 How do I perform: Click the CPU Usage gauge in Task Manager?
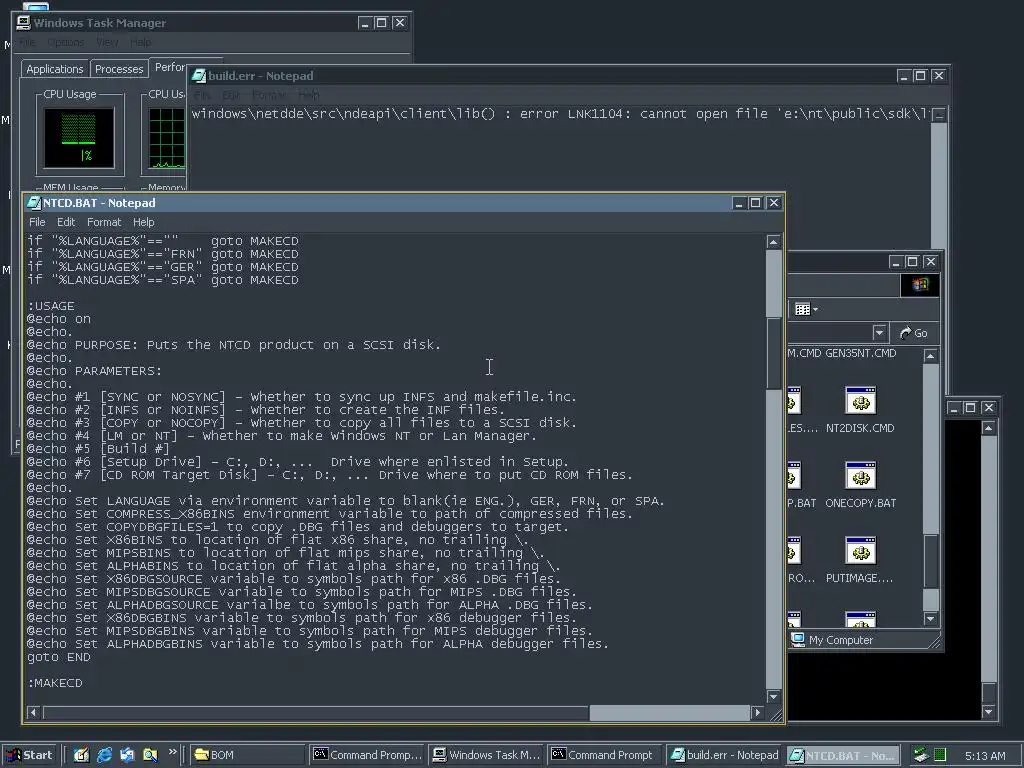coord(79,138)
